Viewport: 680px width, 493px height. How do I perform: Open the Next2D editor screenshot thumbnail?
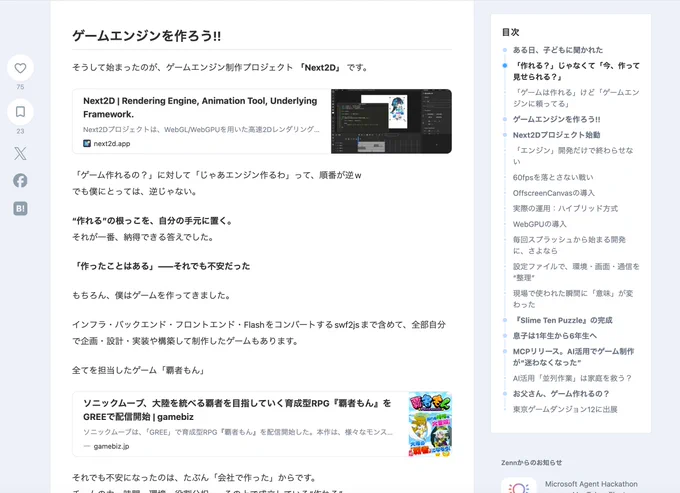pos(391,121)
